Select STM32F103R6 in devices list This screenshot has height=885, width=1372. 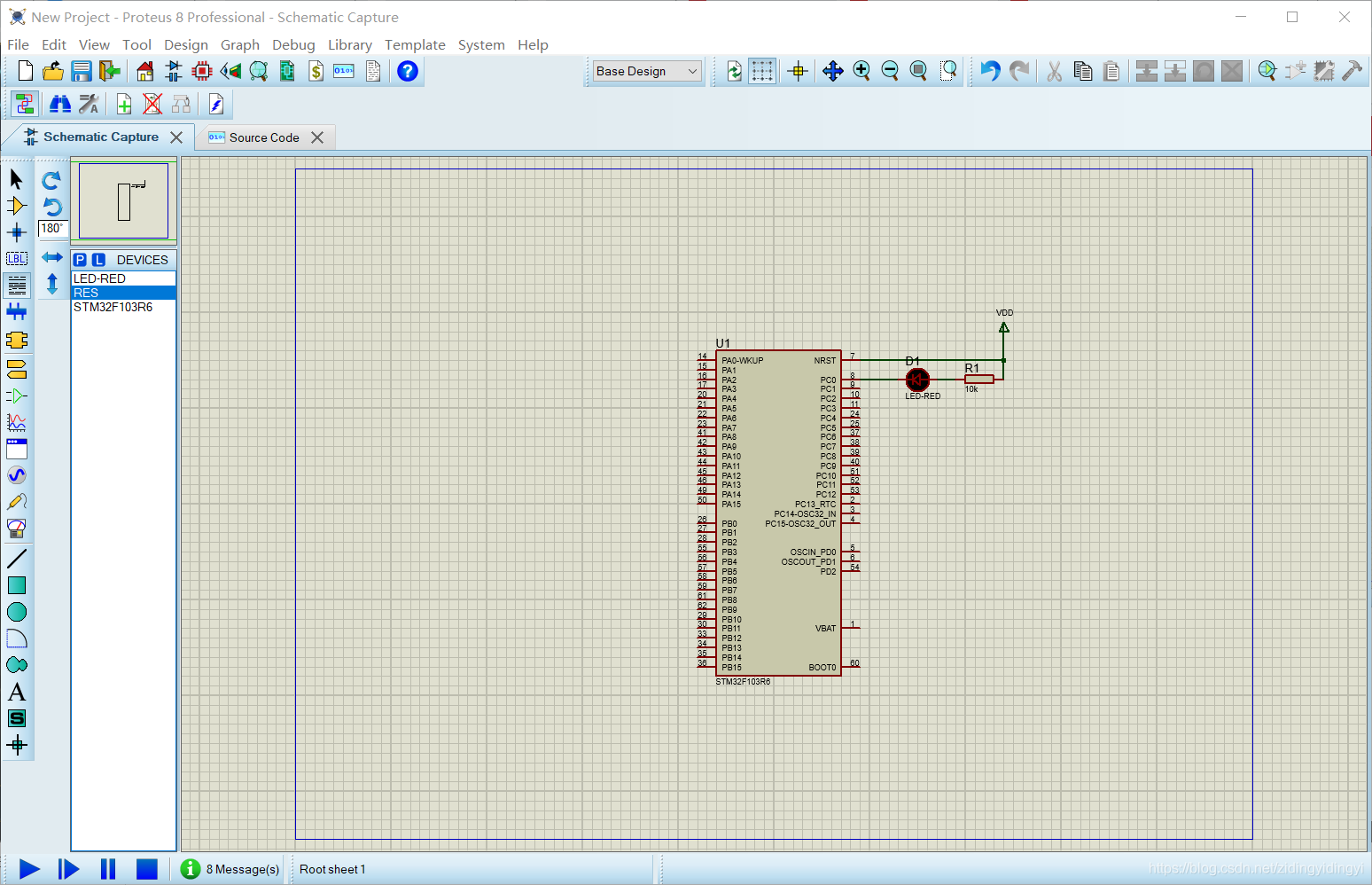(x=123, y=307)
